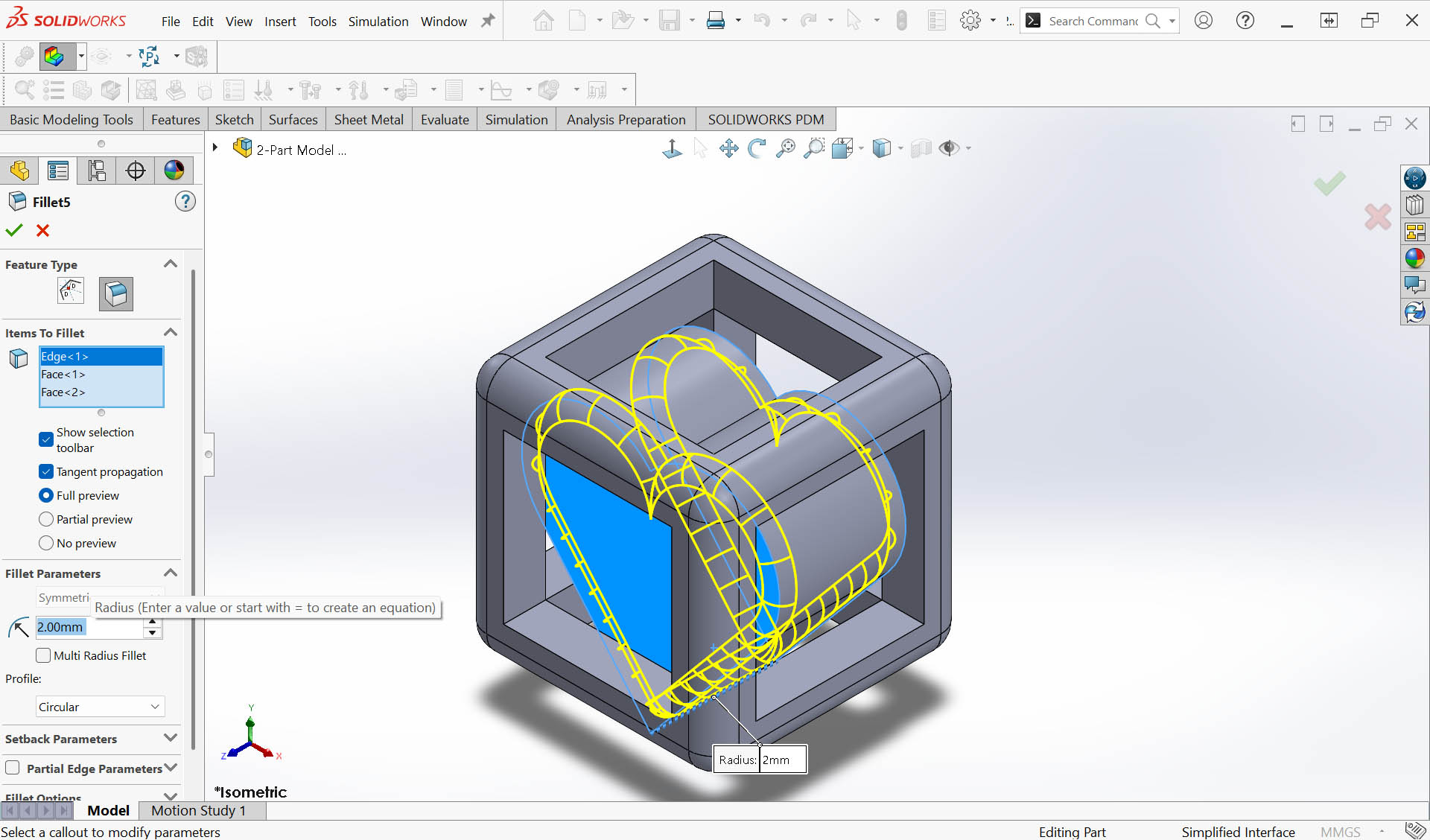Select the FilletXpert feature type icon
Image resolution: width=1430 pixels, height=840 pixels.
pos(71,292)
